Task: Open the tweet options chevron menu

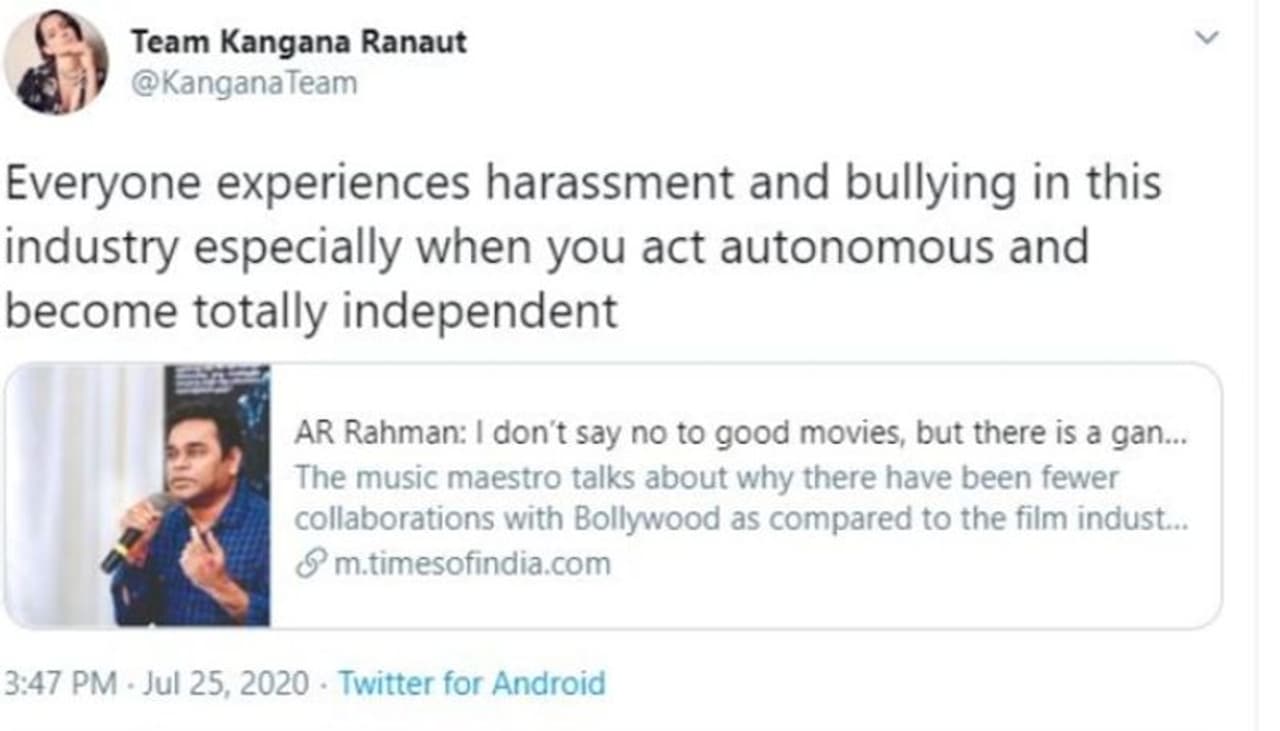Action: (x=1208, y=38)
